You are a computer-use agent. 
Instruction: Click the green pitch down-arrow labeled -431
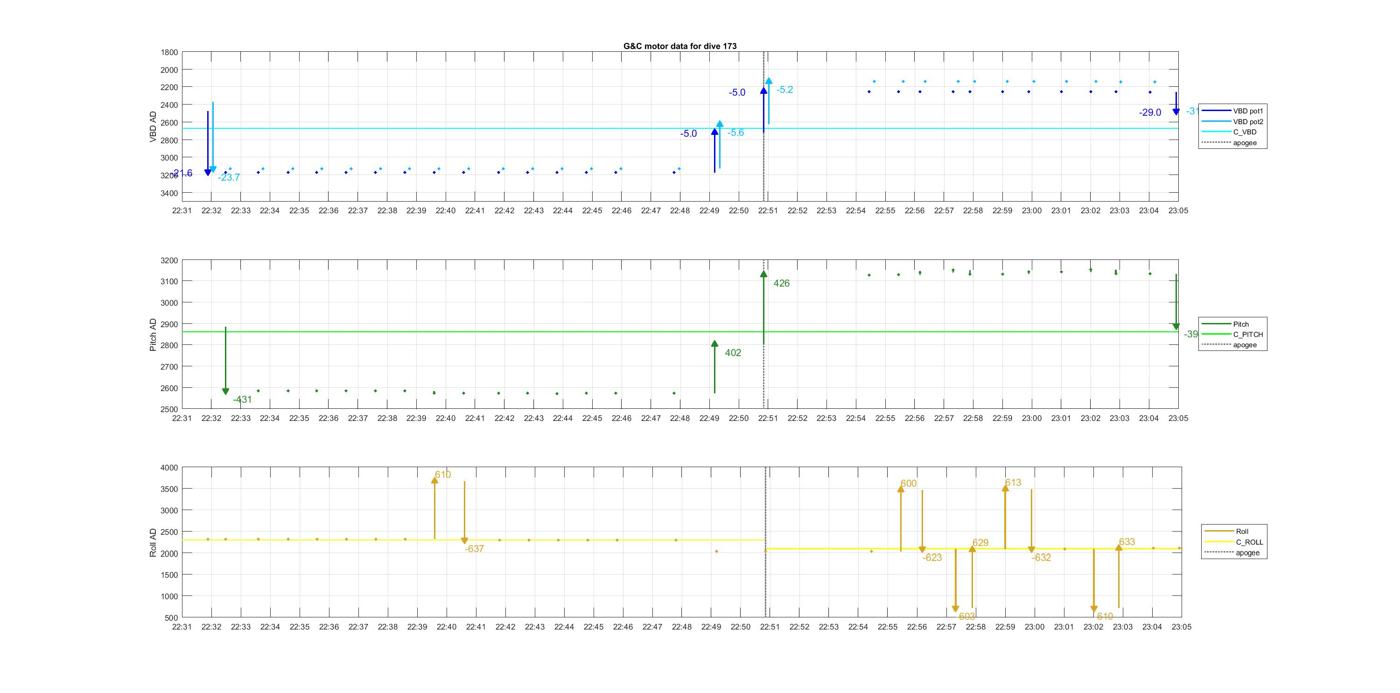click(225, 361)
